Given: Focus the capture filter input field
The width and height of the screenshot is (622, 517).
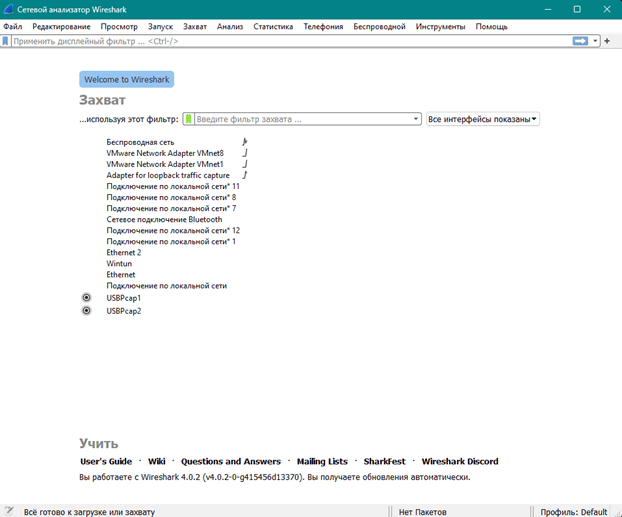Looking at the screenshot, I should [303, 119].
